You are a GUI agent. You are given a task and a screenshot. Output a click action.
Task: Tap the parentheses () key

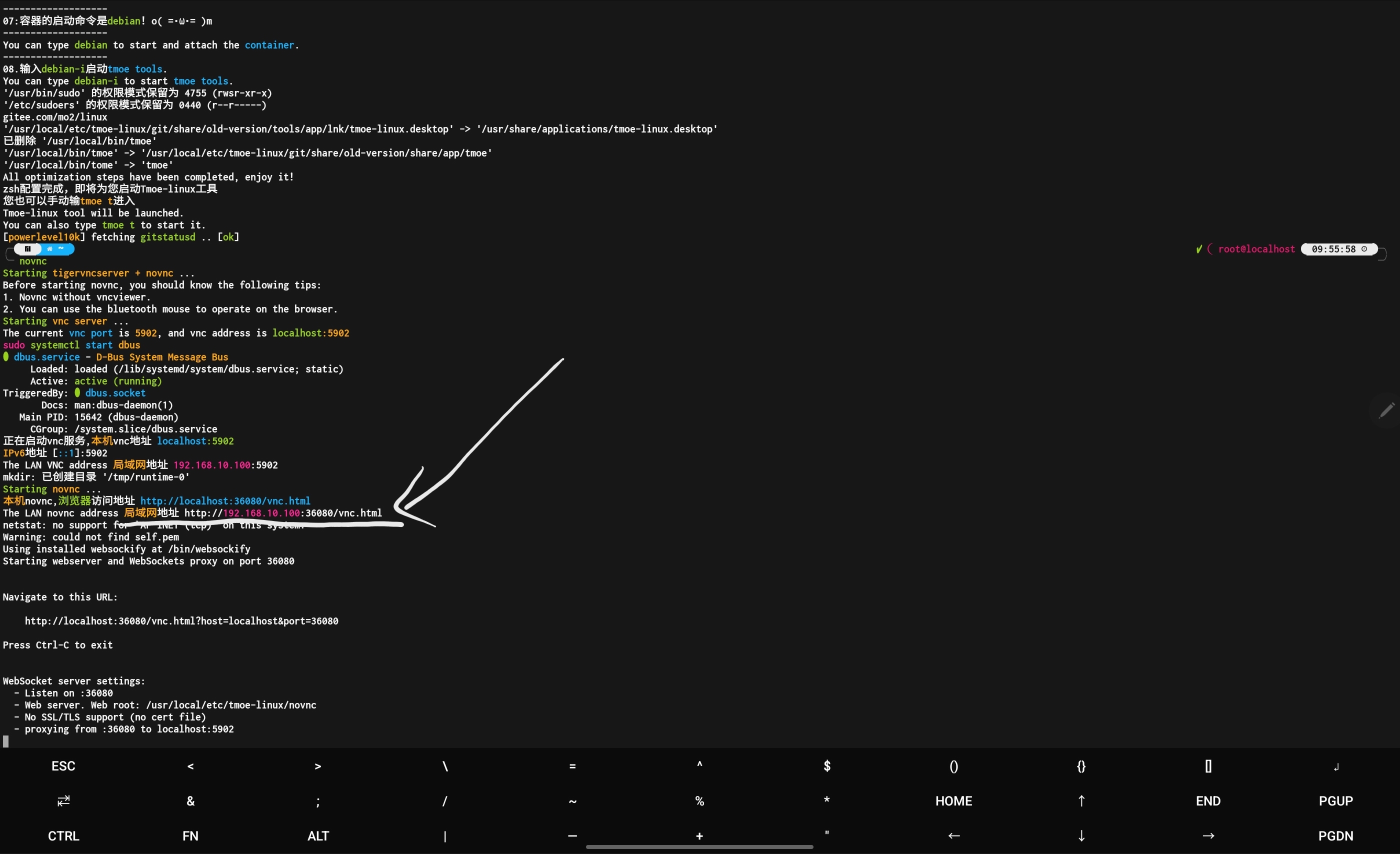[x=954, y=766]
